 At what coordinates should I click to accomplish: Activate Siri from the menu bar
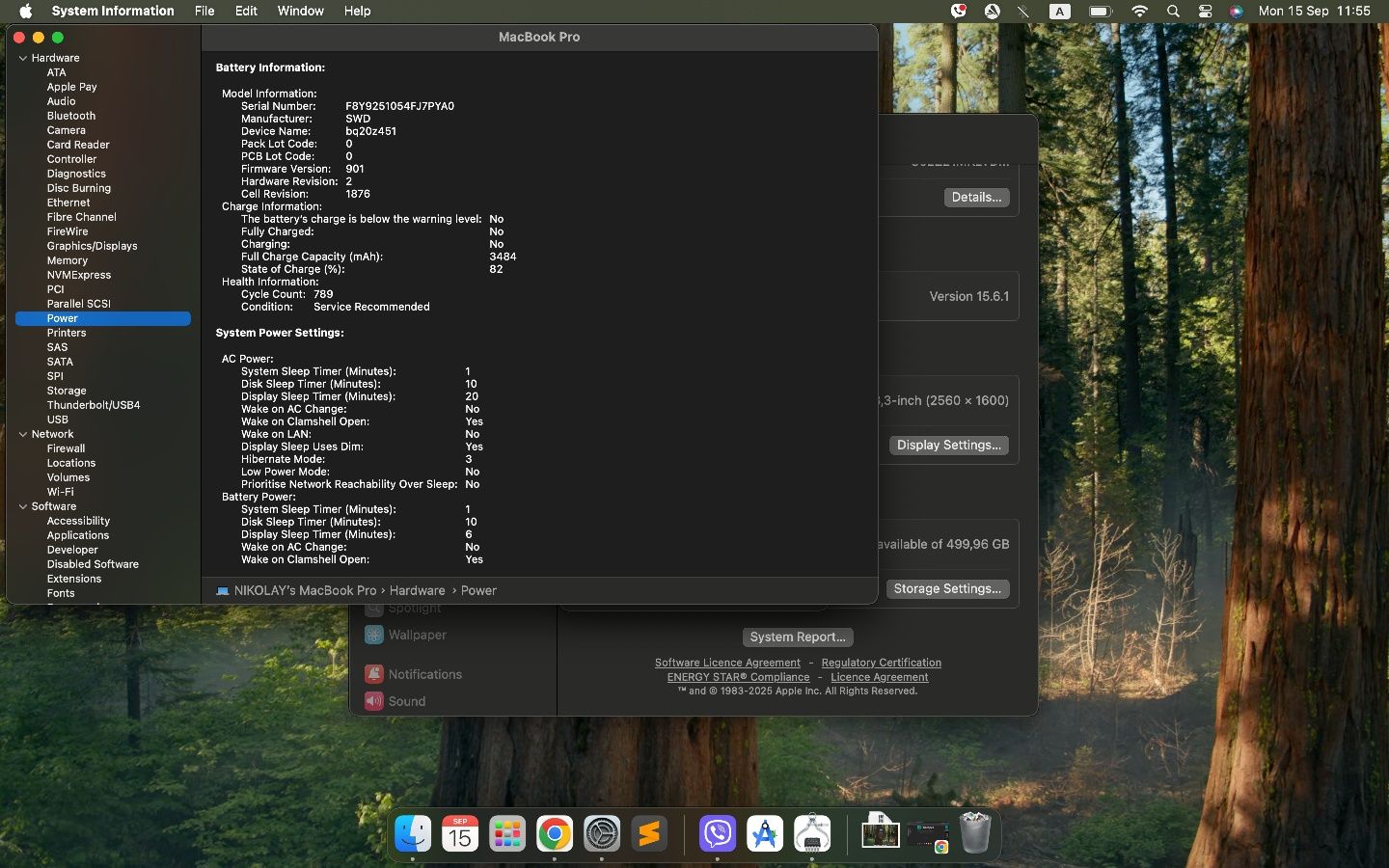pos(1236,11)
